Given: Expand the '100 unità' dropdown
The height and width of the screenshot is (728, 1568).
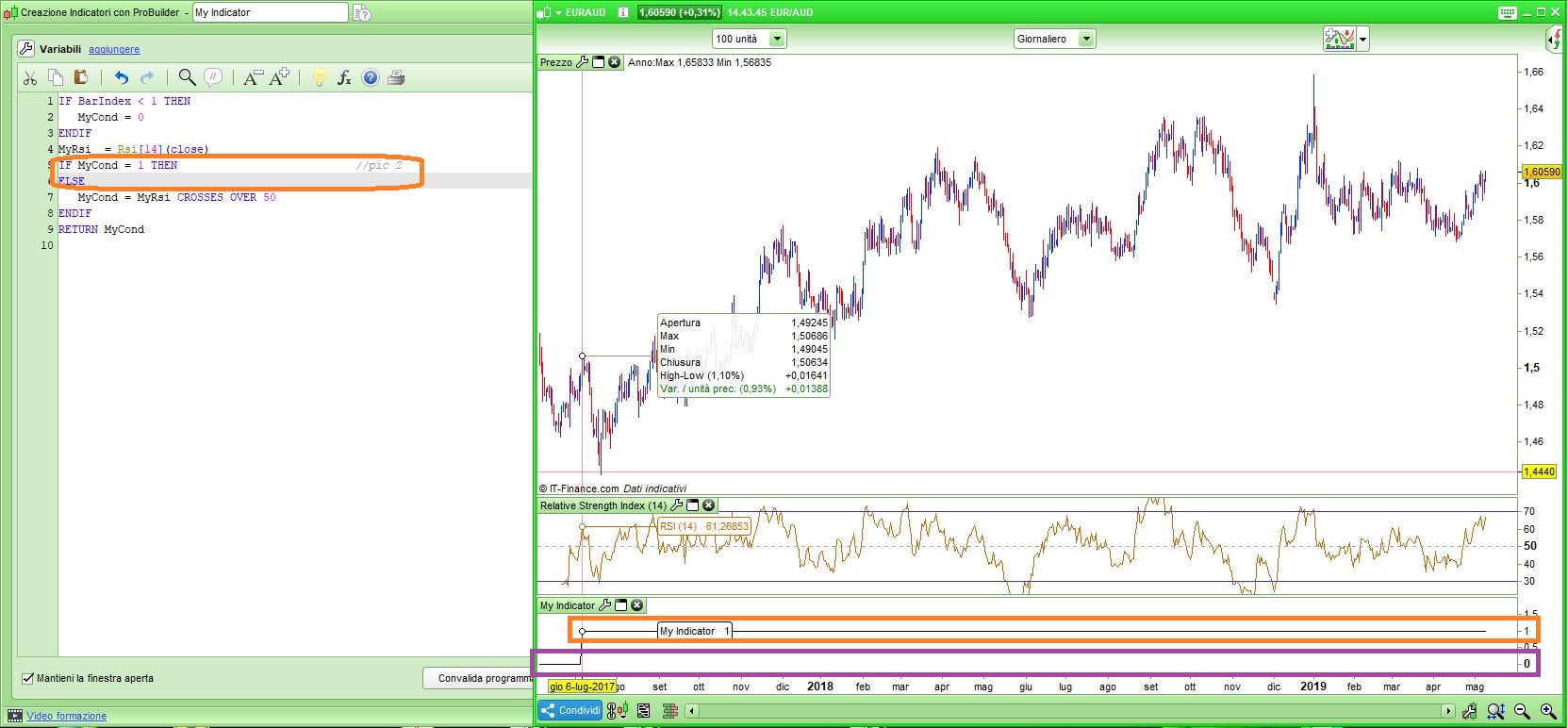Looking at the screenshot, I should click(777, 39).
